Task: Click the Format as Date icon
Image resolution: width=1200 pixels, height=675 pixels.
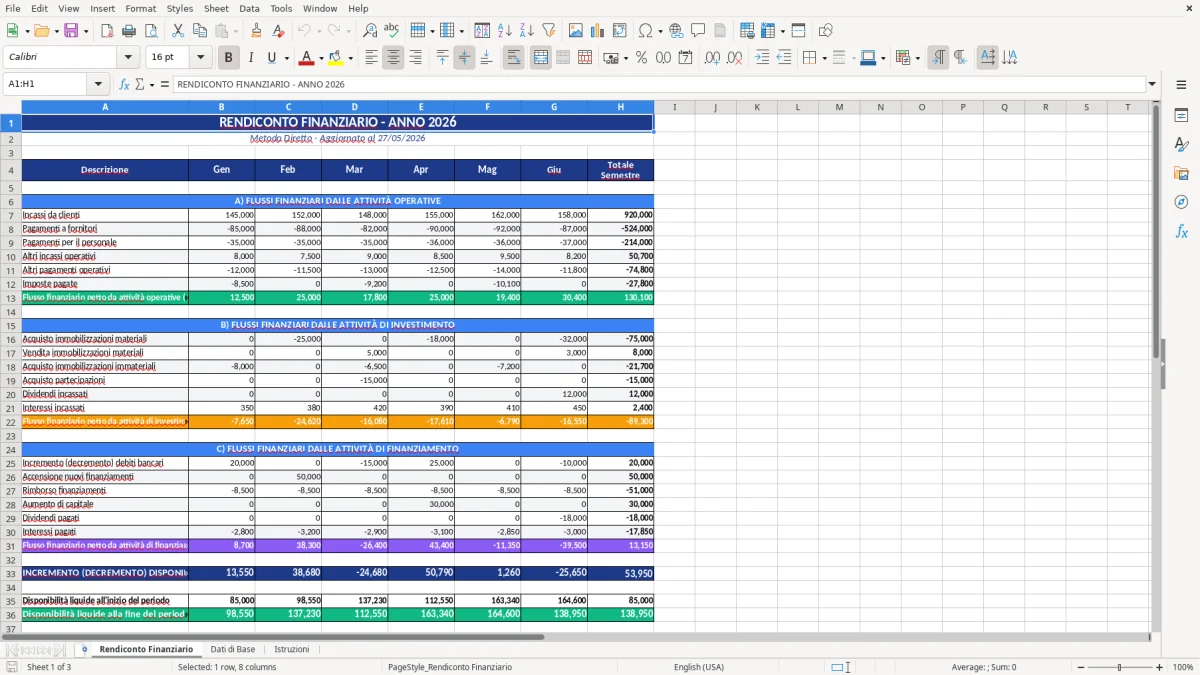Action: click(x=685, y=58)
